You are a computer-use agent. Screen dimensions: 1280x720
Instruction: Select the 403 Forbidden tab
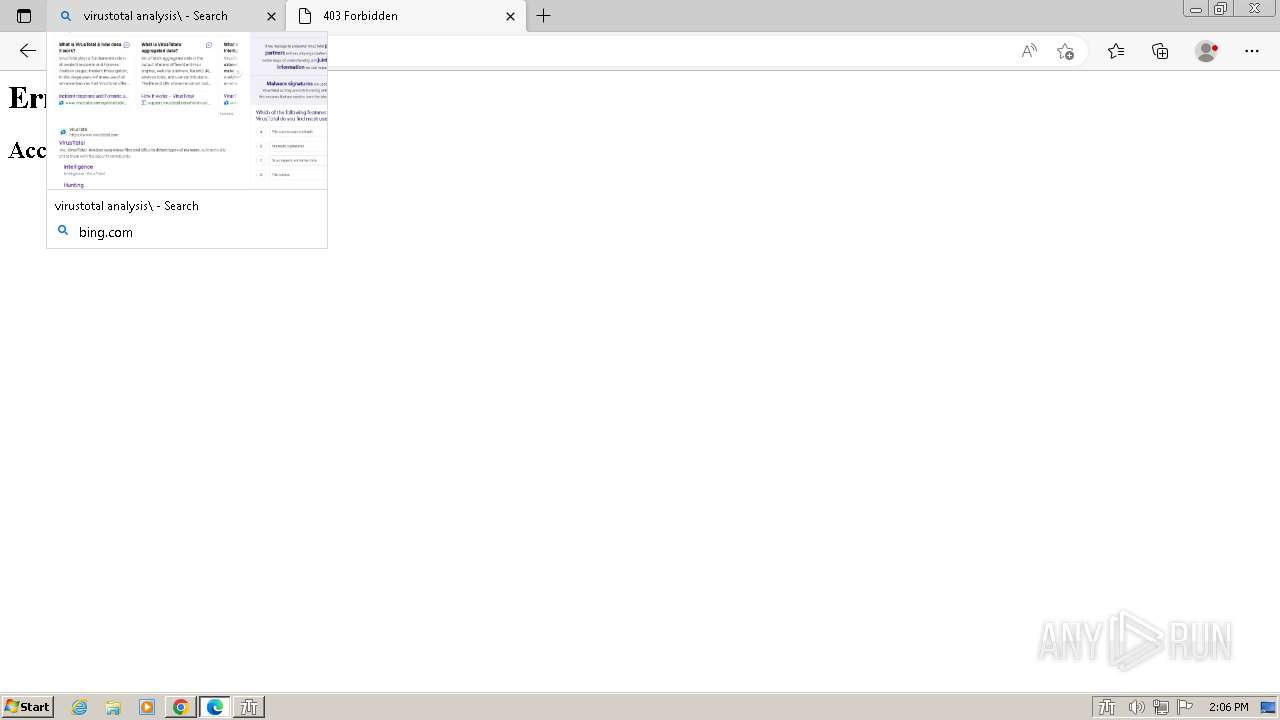coord(406,16)
